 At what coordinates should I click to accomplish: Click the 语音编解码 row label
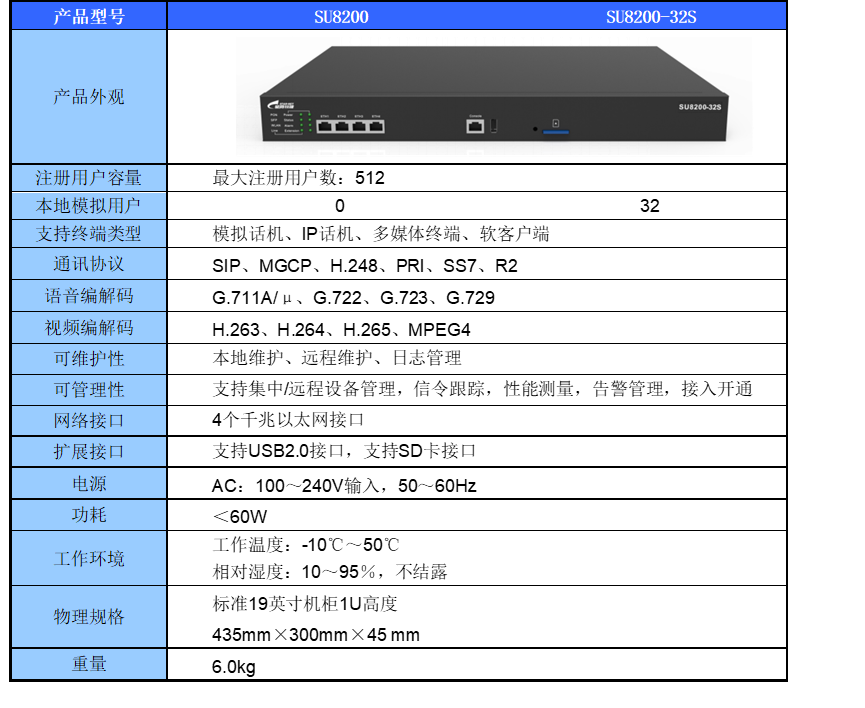coord(89,296)
